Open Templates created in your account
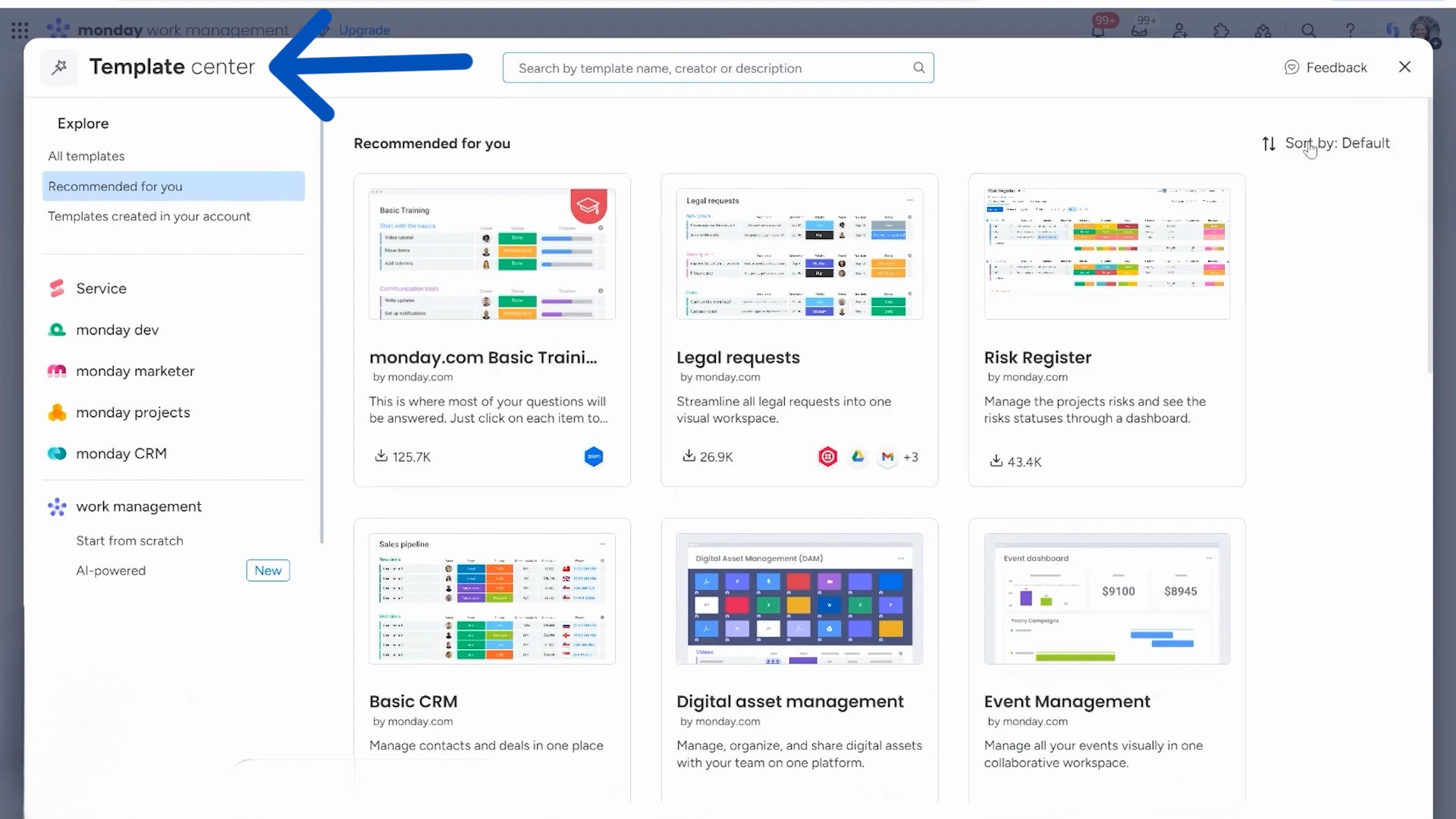 click(x=149, y=217)
